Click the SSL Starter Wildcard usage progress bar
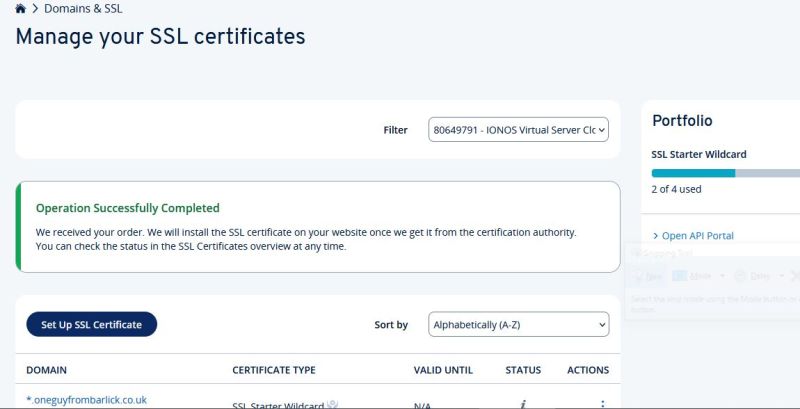This screenshot has width=800, height=409. [x=724, y=173]
